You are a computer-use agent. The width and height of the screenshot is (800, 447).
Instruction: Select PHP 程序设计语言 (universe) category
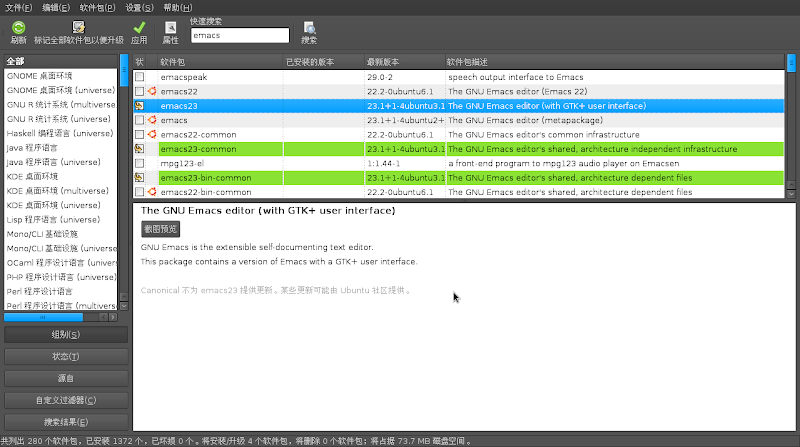click(x=61, y=277)
